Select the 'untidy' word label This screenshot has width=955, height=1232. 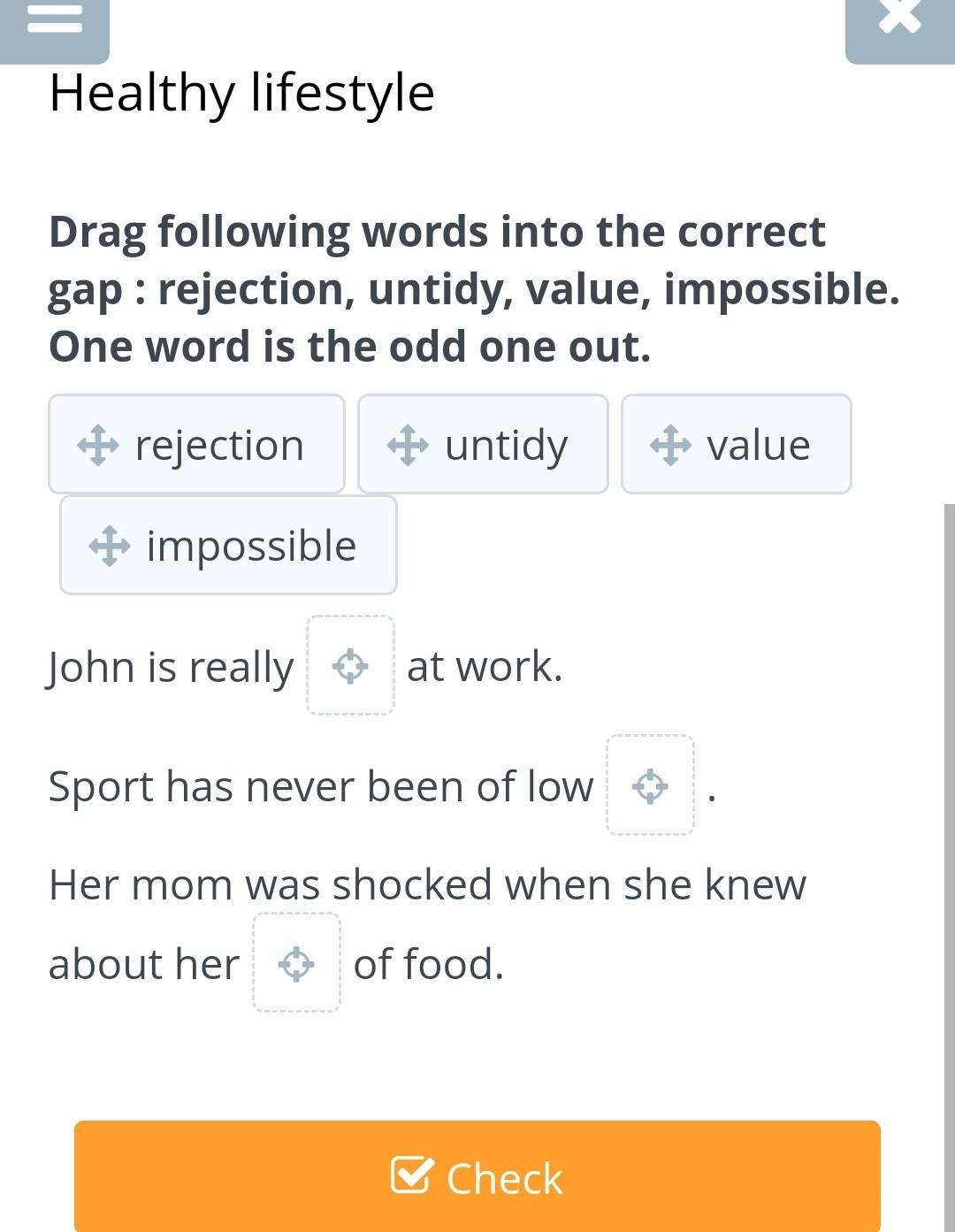click(506, 445)
